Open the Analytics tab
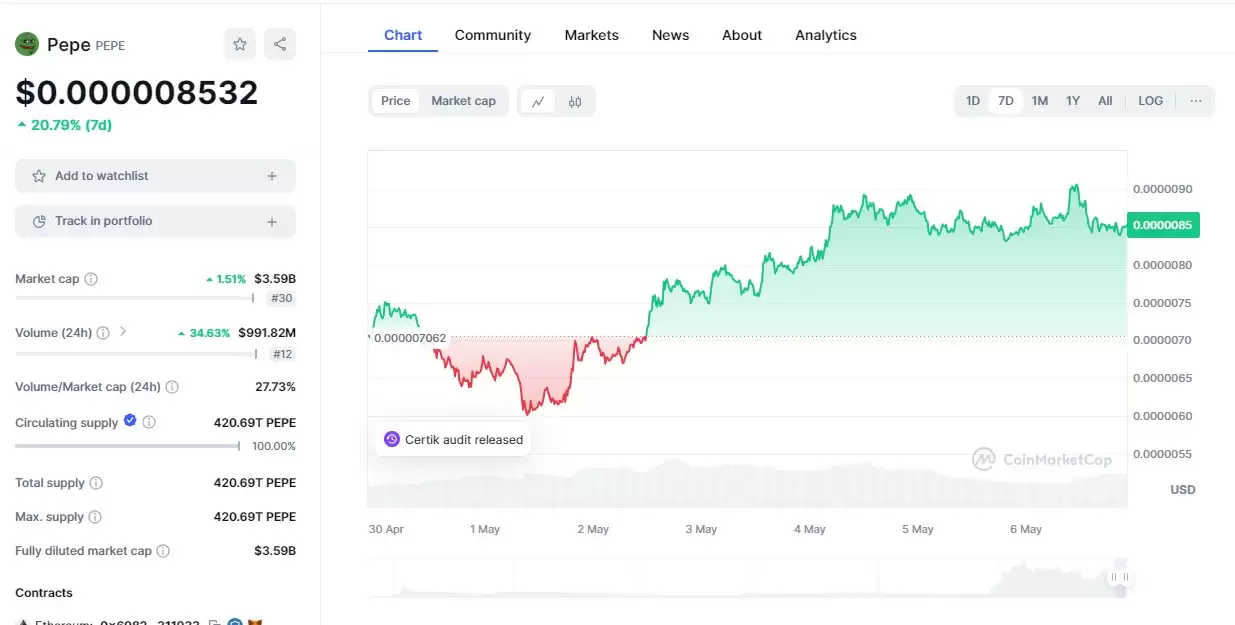Image resolution: width=1235 pixels, height=625 pixels. click(x=825, y=35)
